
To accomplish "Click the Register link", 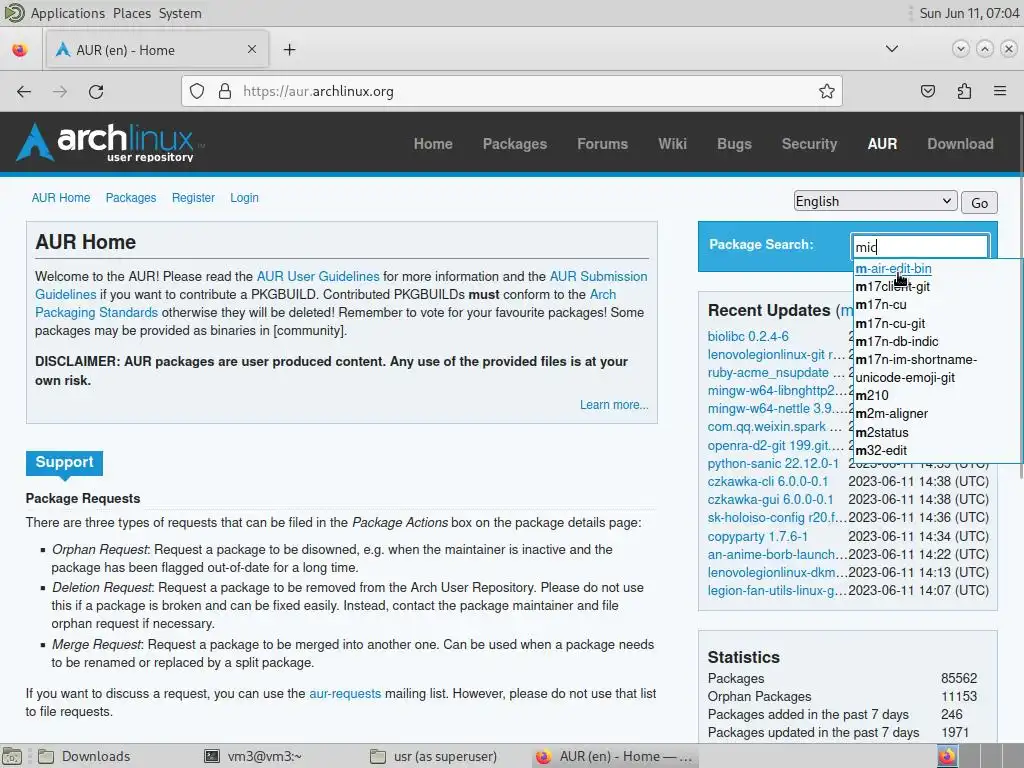I will tap(193, 198).
